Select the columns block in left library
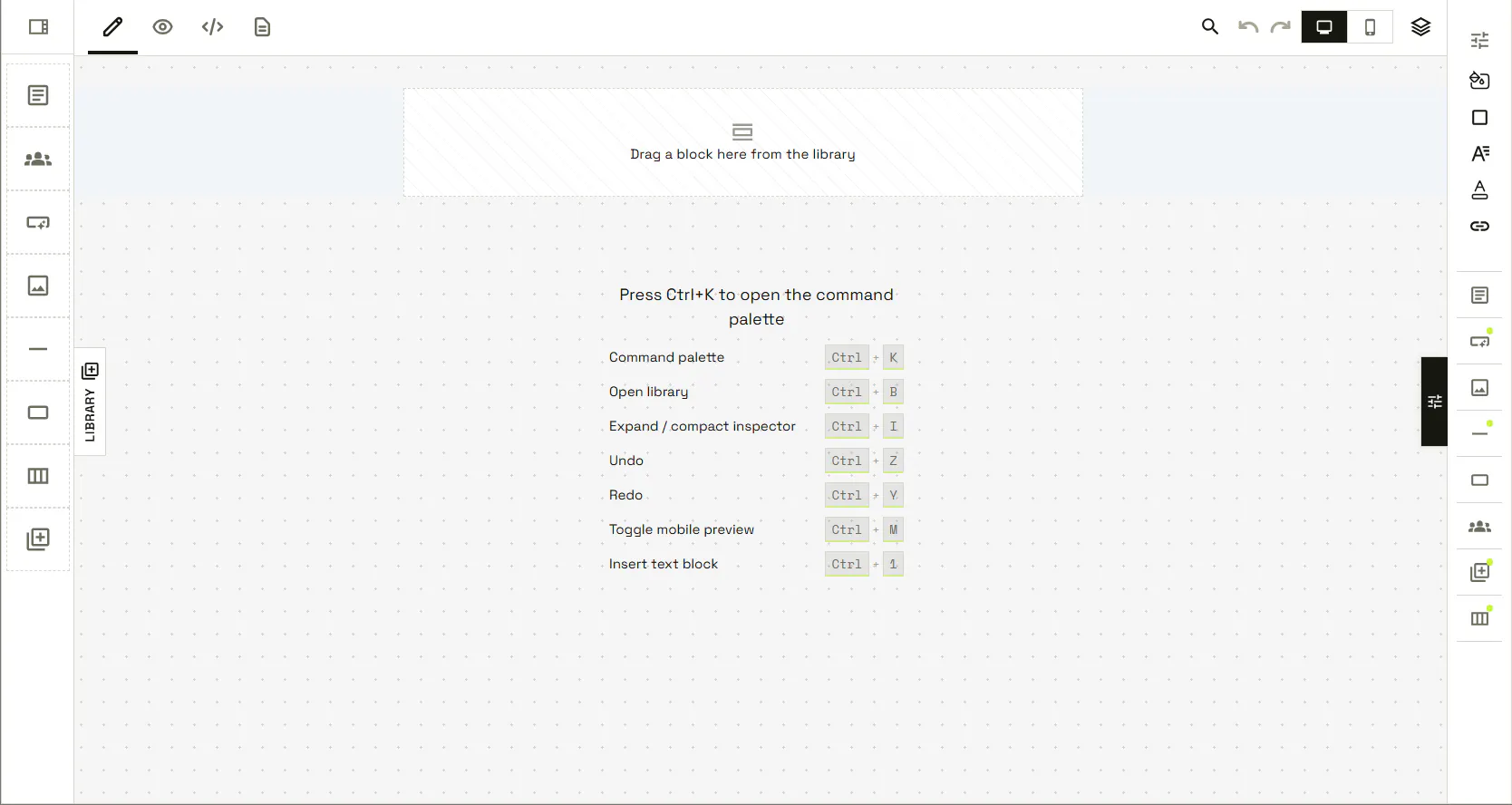 (x=38, y=476)
